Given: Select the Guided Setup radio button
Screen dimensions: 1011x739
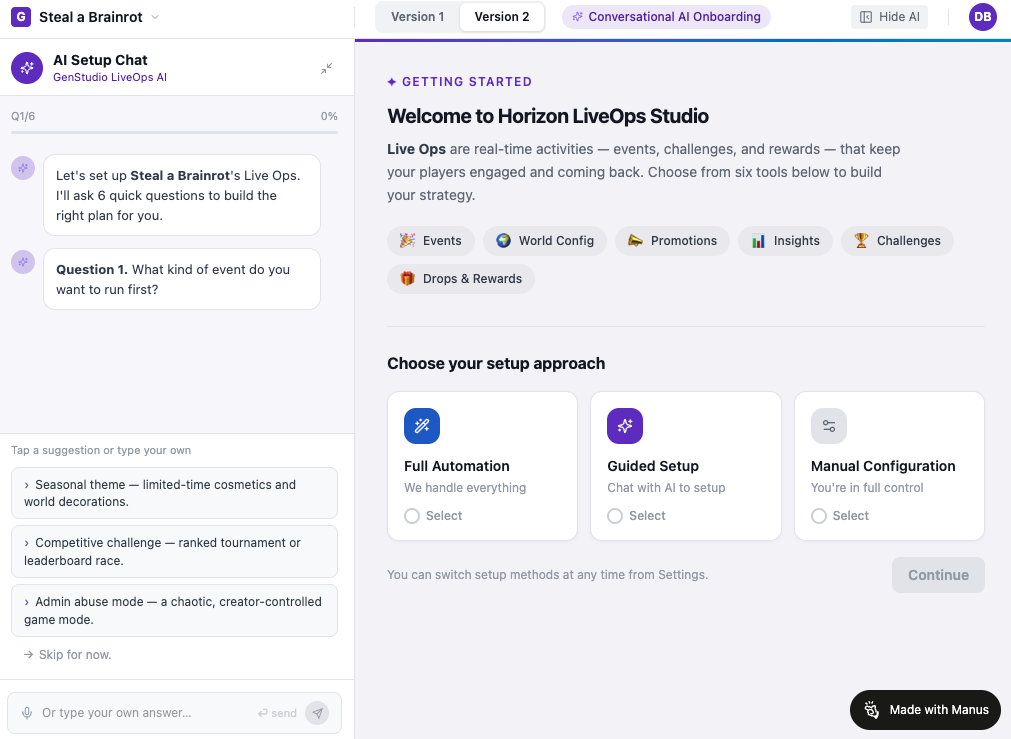Looking at the screenshot, I should coord(615,516).
